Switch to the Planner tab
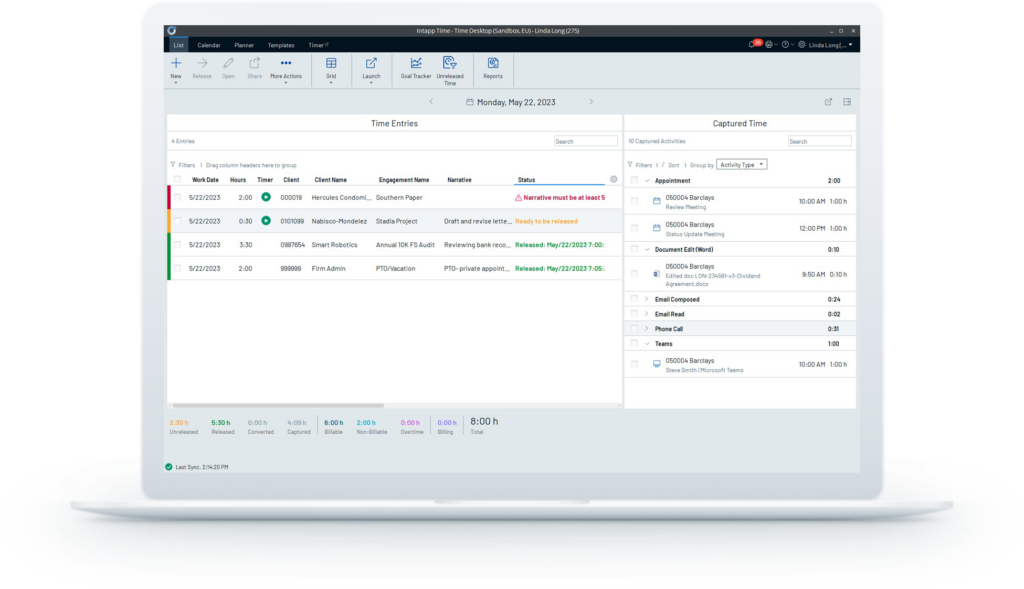Viewport: 1024px width, 589px height. [244, 45]
